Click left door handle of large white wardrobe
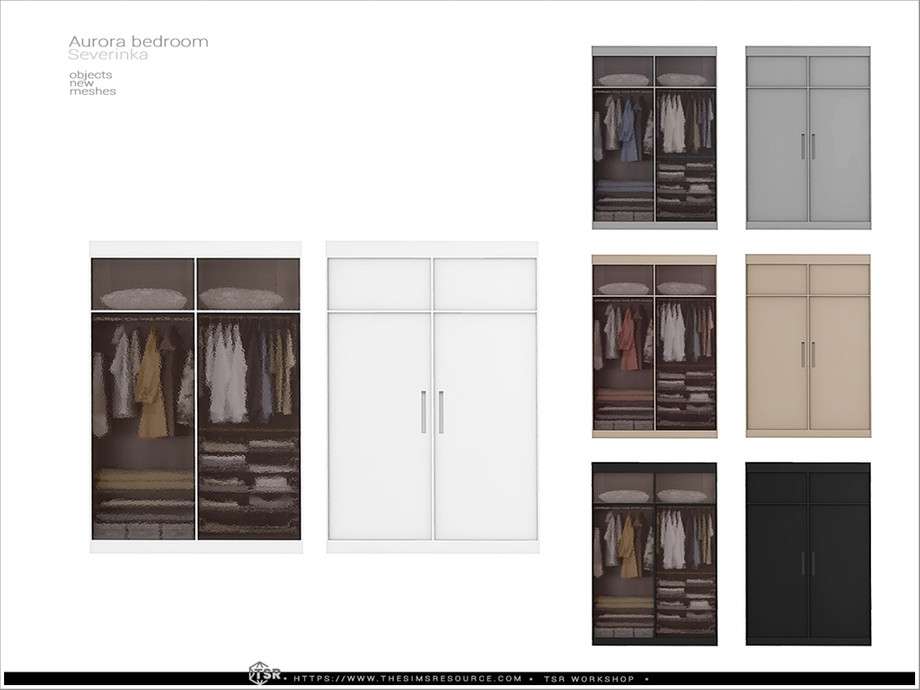 [425, 411]
